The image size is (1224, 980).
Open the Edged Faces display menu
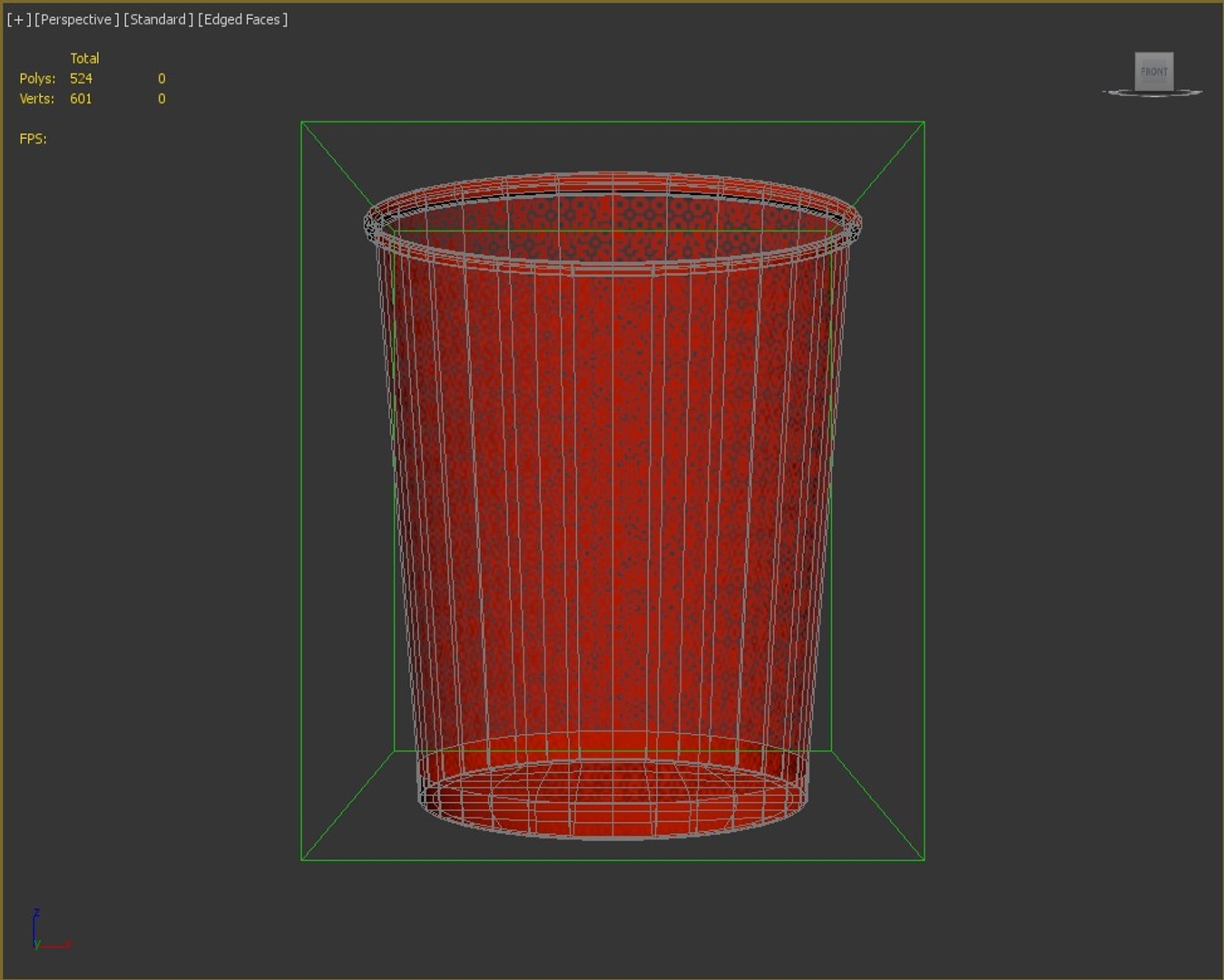242,19
